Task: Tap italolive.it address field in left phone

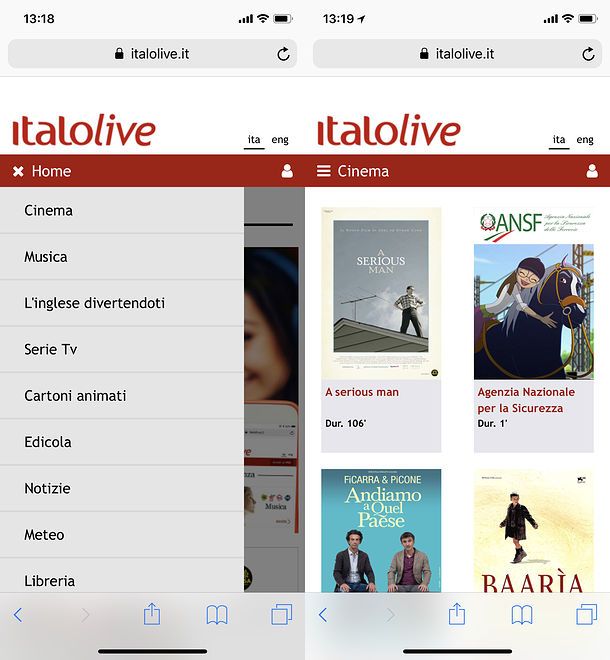Action: tap(152, 54)
